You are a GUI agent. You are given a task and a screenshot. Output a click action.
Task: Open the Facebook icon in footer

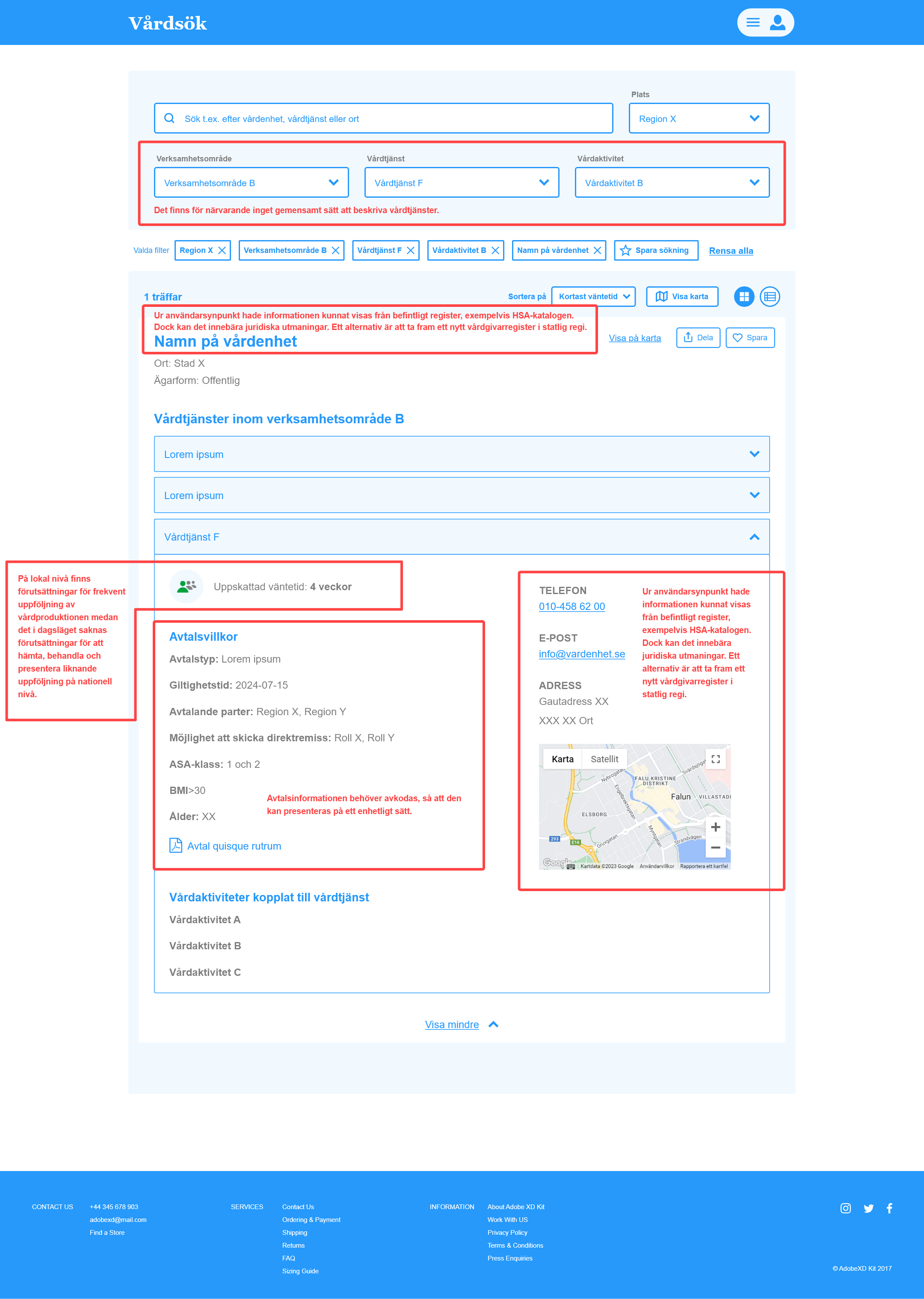point(889,1208)
